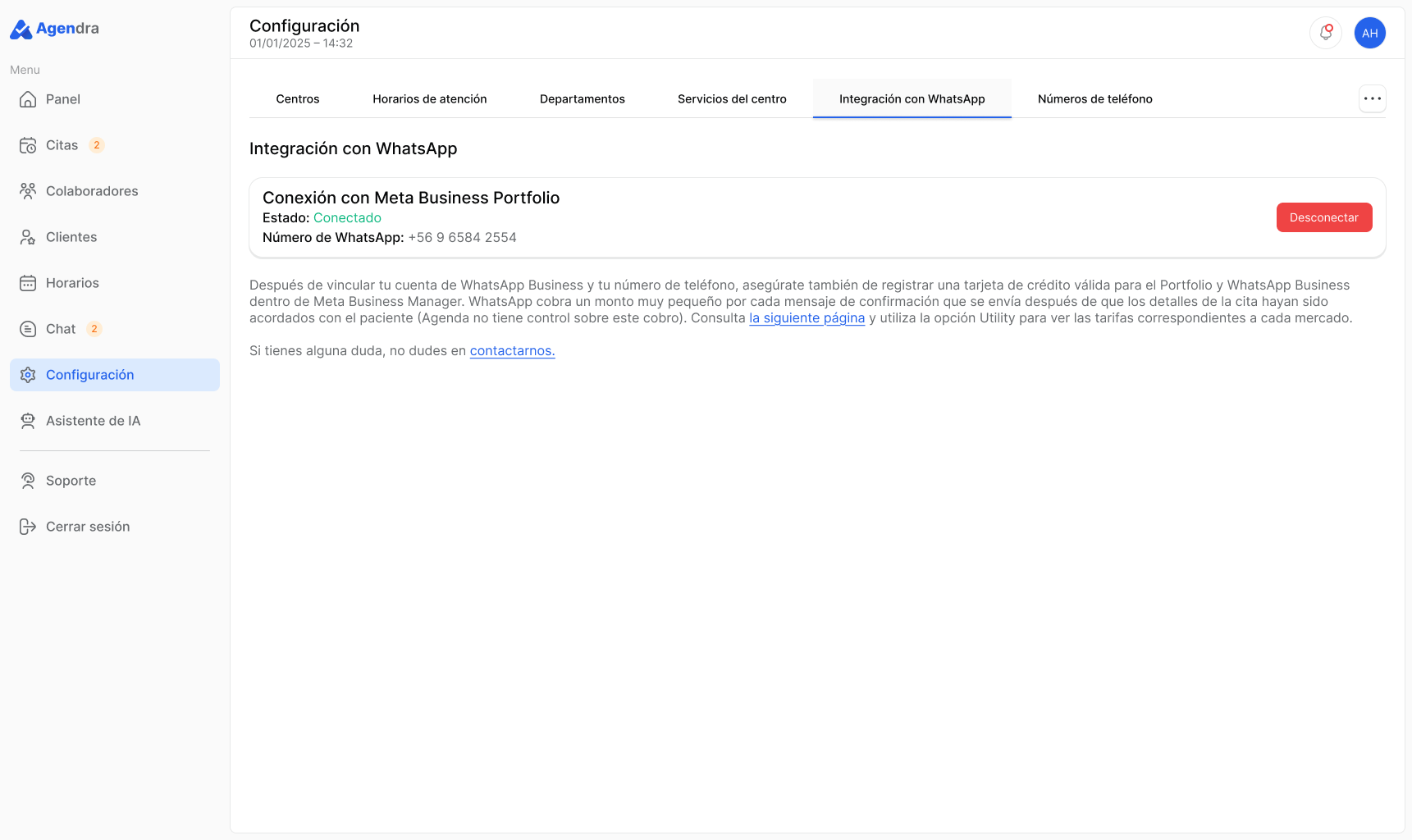
Task: Click the Chat bubble icon
Action: (28, 329)
